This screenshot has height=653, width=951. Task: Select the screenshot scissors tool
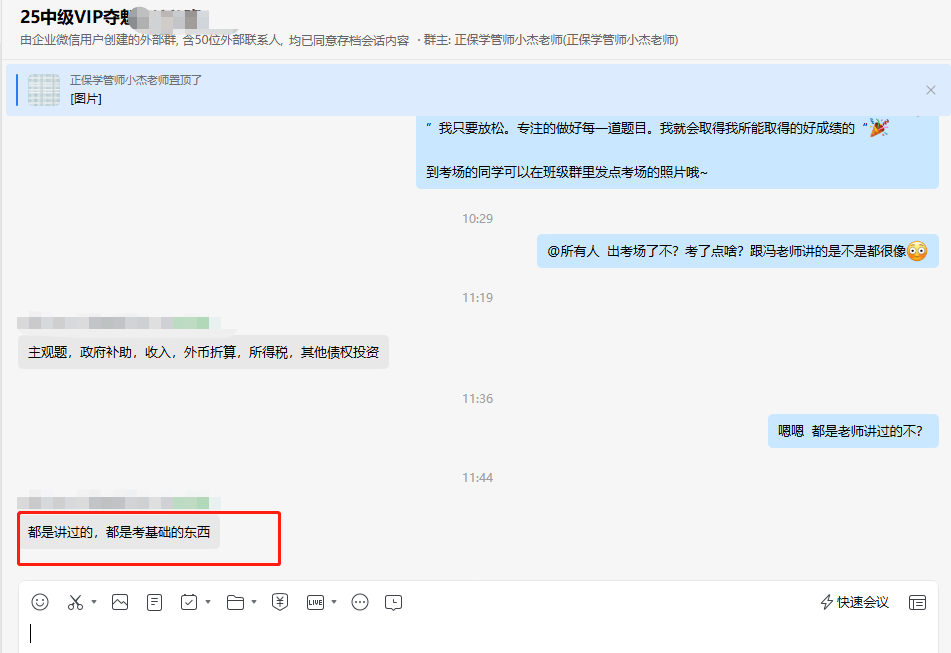point(74,602)
